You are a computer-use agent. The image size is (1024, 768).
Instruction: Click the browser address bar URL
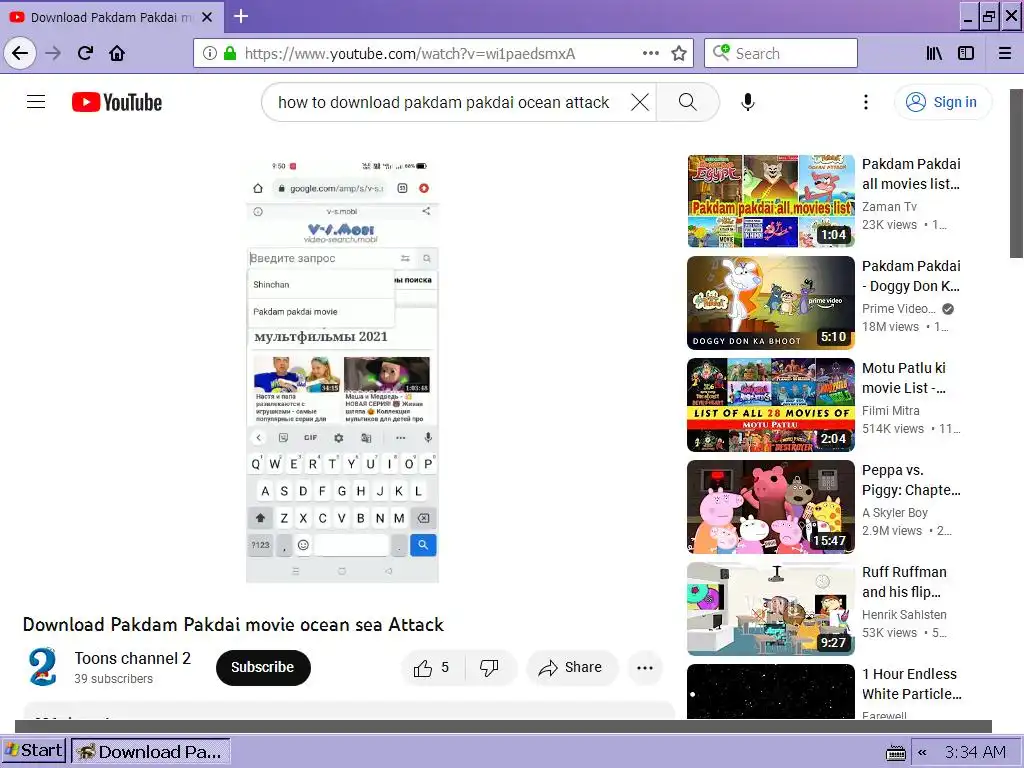pyautogui.click(x=410, y=54)
